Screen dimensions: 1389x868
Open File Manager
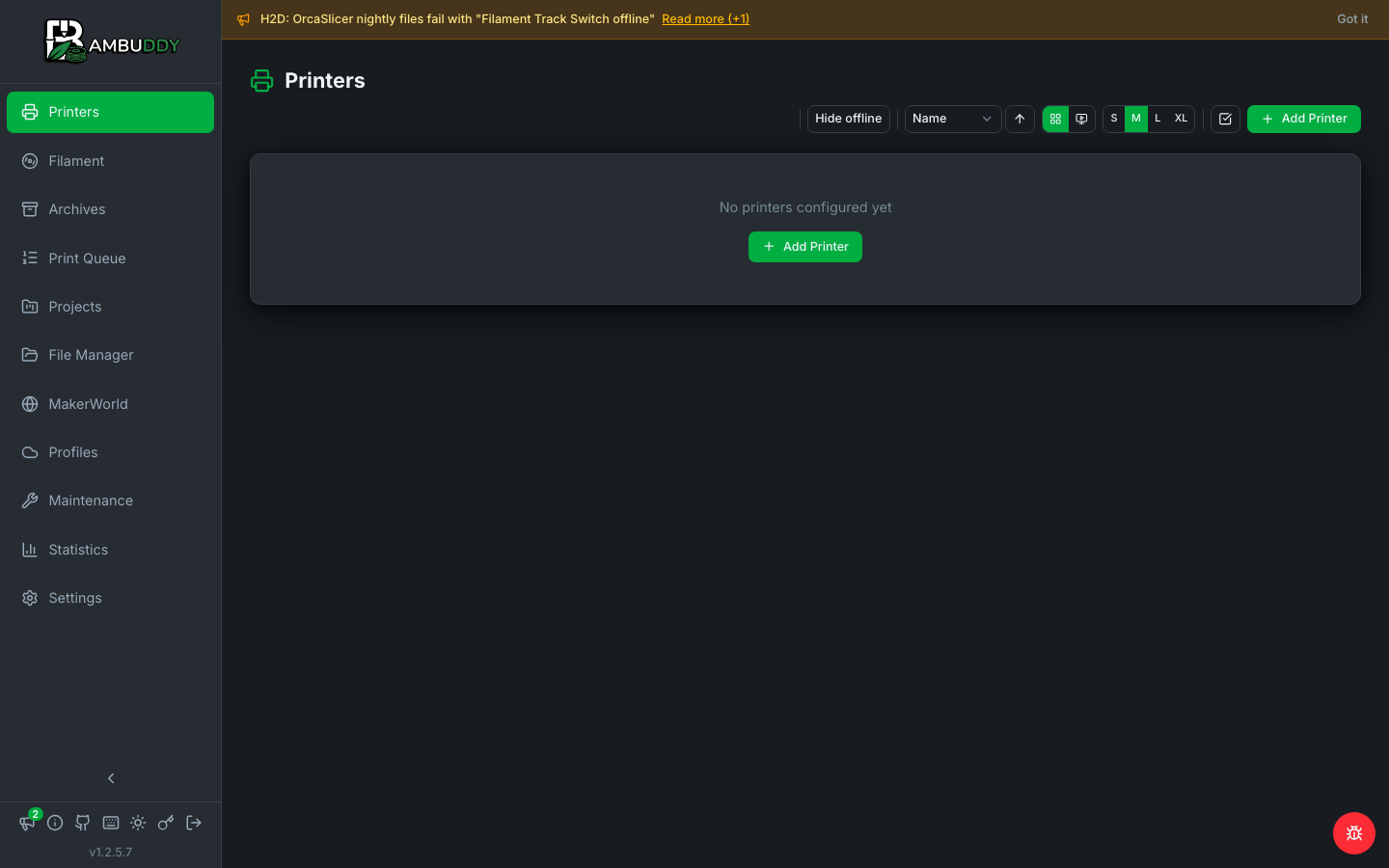[110, 355]
